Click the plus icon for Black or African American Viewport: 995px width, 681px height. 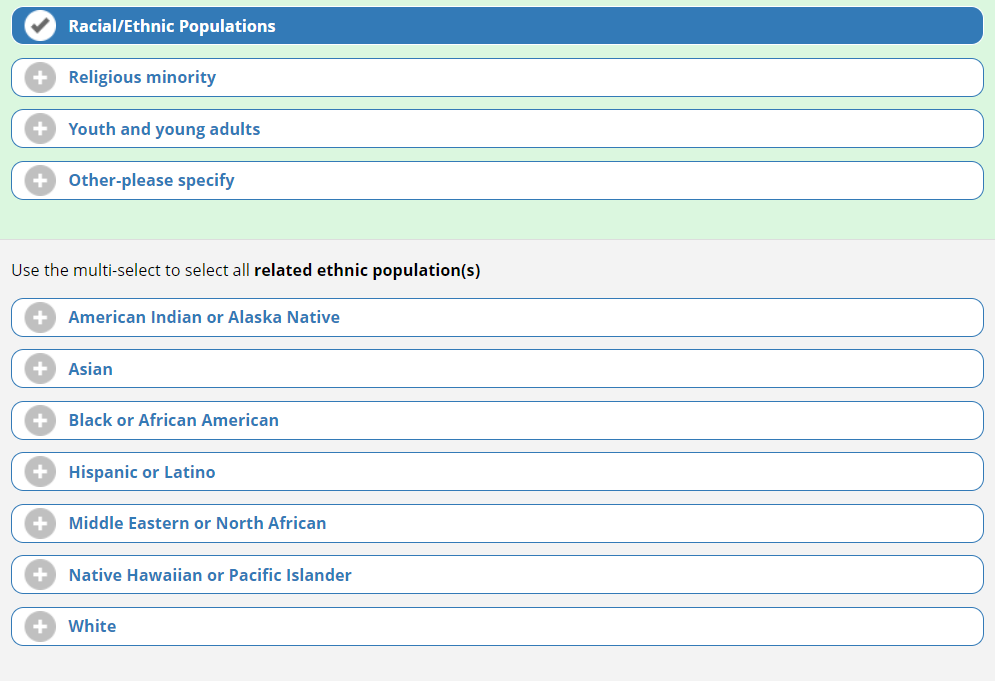click(40, 421)
